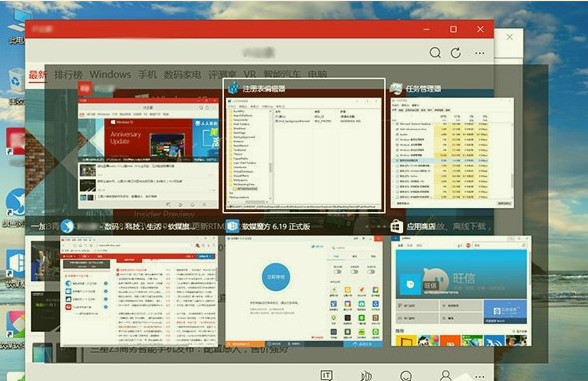This screenshot has width=588, height=381.
Task: Click the 软媒魔方 cube title icon
Action: [232, 226]
